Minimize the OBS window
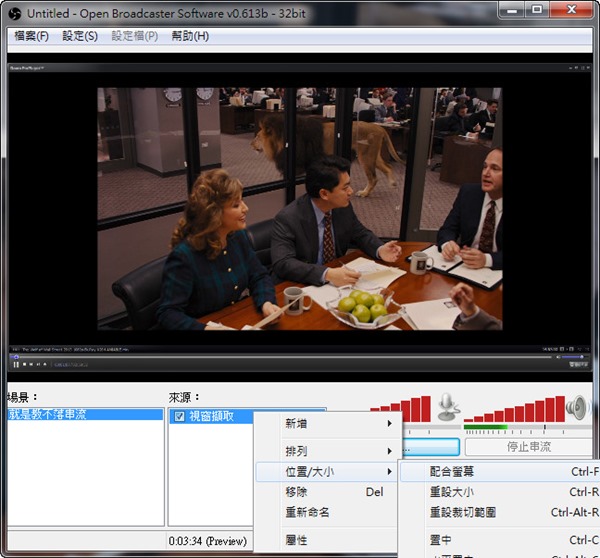Image resolution: width=600 pixels, height=558 pixels. coord(512,10)
